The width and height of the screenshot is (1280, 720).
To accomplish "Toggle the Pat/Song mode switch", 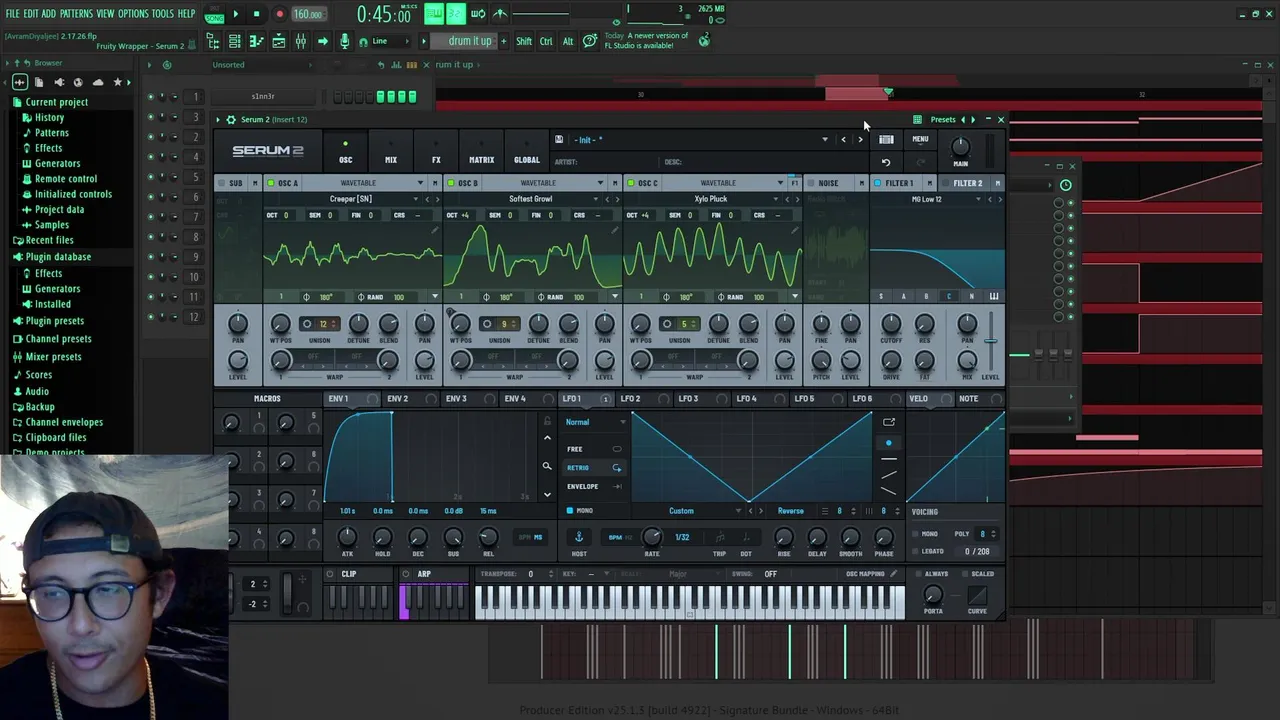I will (214, 14).
